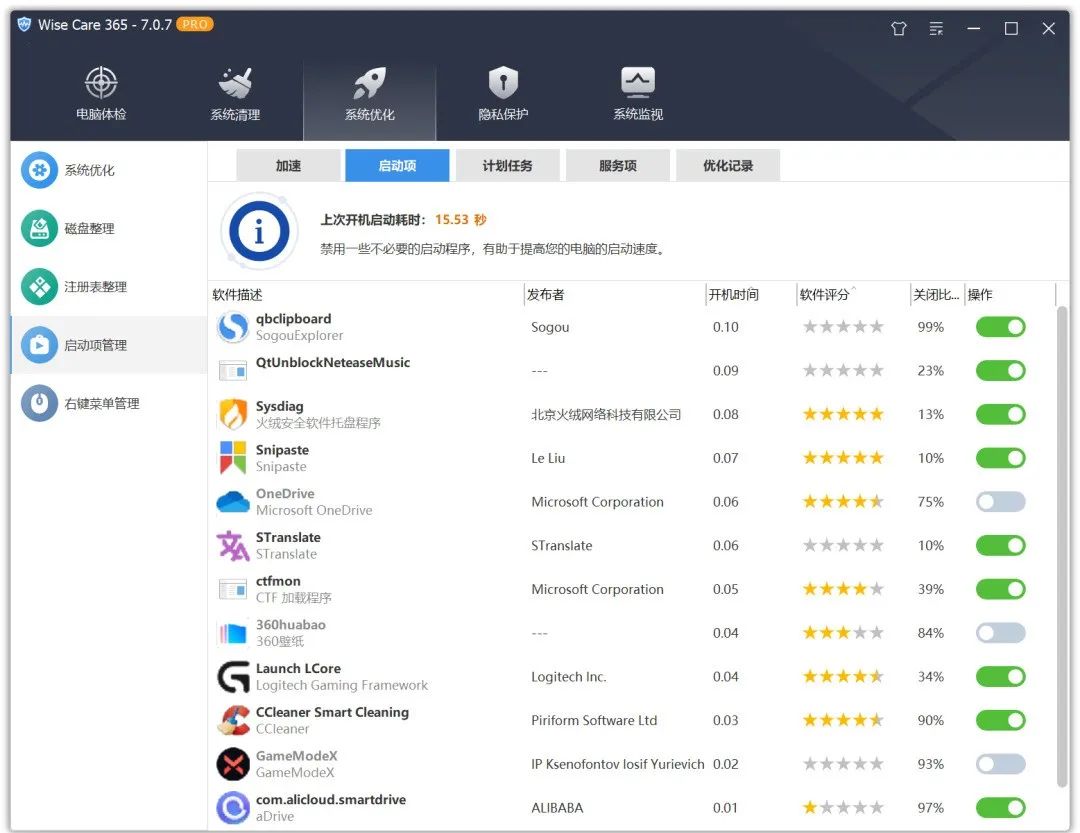Click the QtUnblockNeteaseMusic app icon

[233, 371]
